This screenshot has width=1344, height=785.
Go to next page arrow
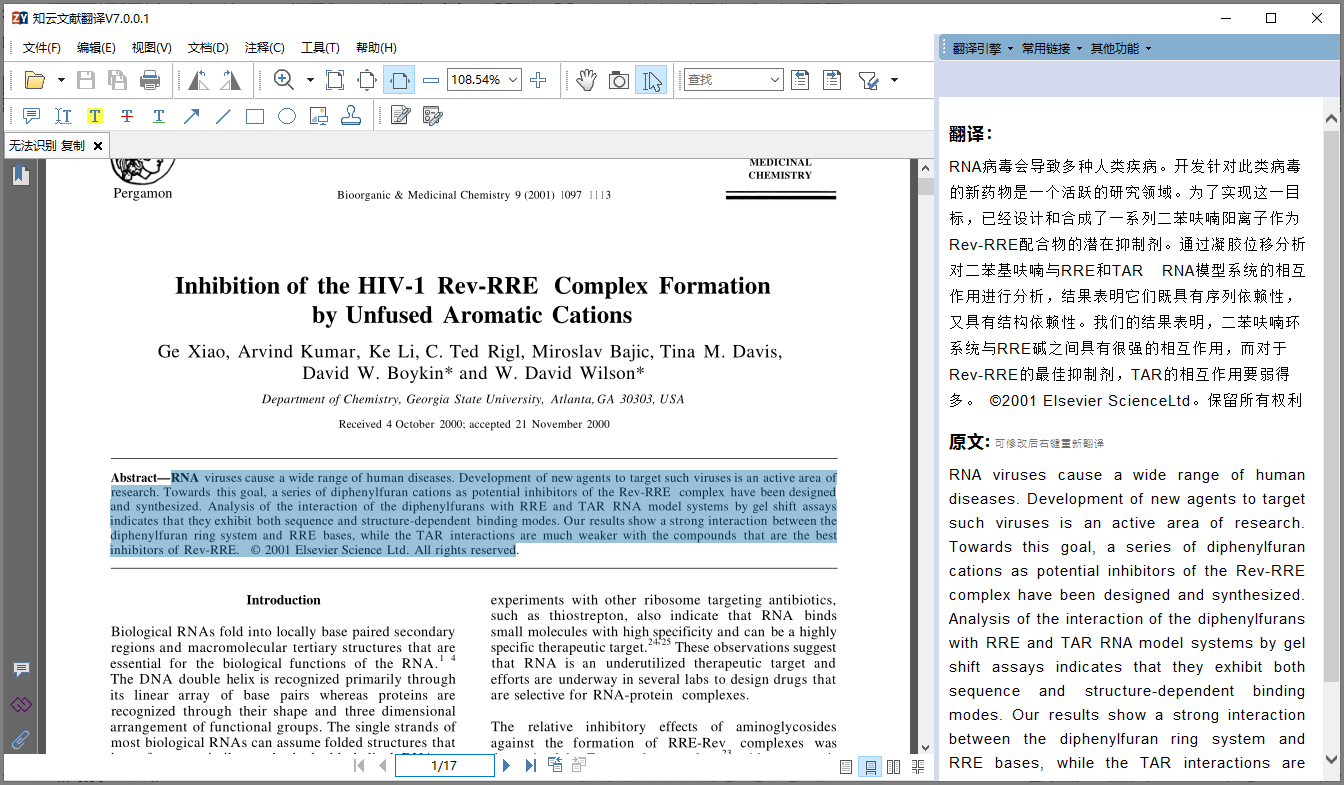506,766
